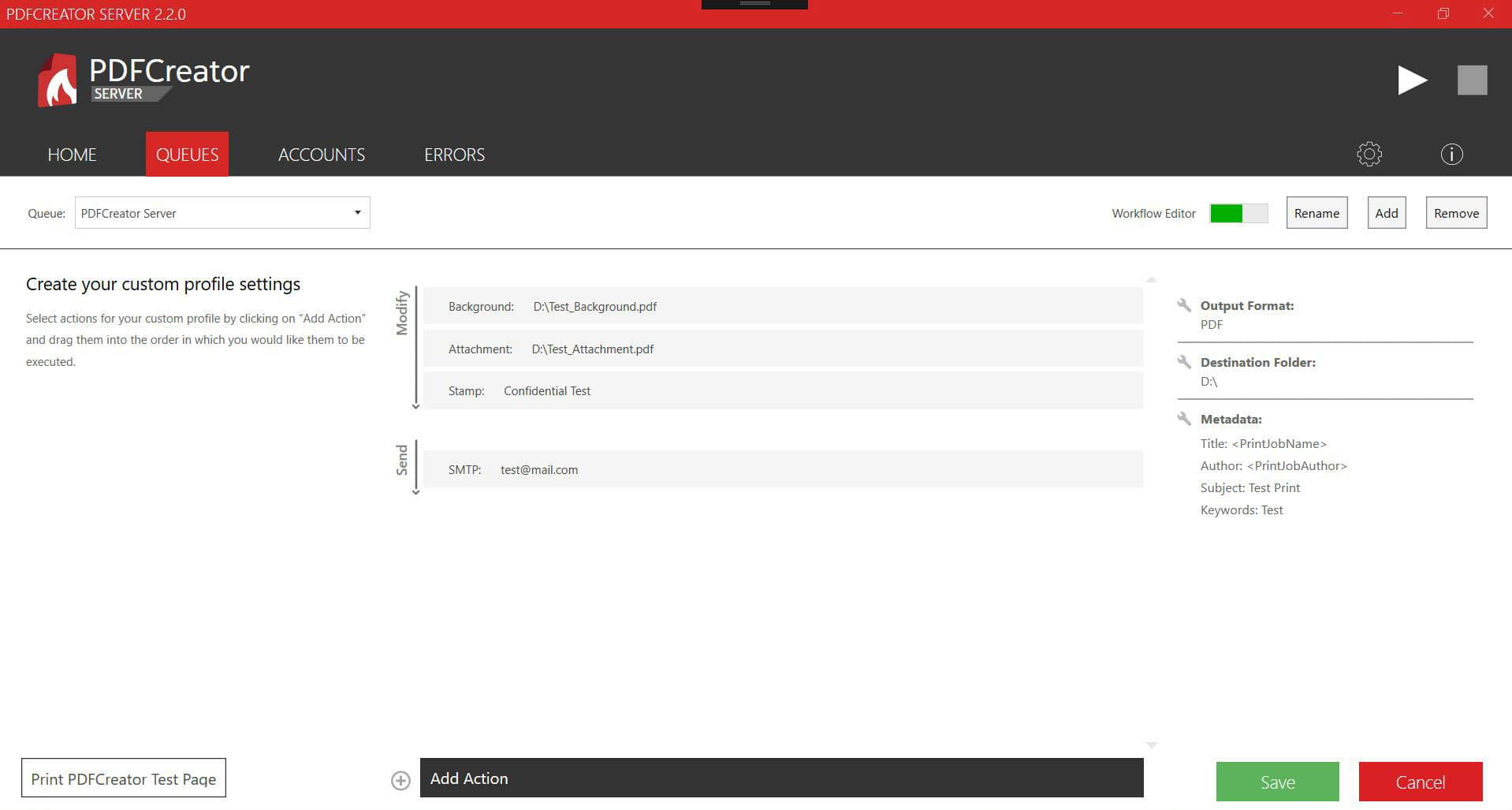Click the Subject: Test Print line
The height and width of the screenshot is (810, 1512).
pyautogui.click(x=1249, y=487)
